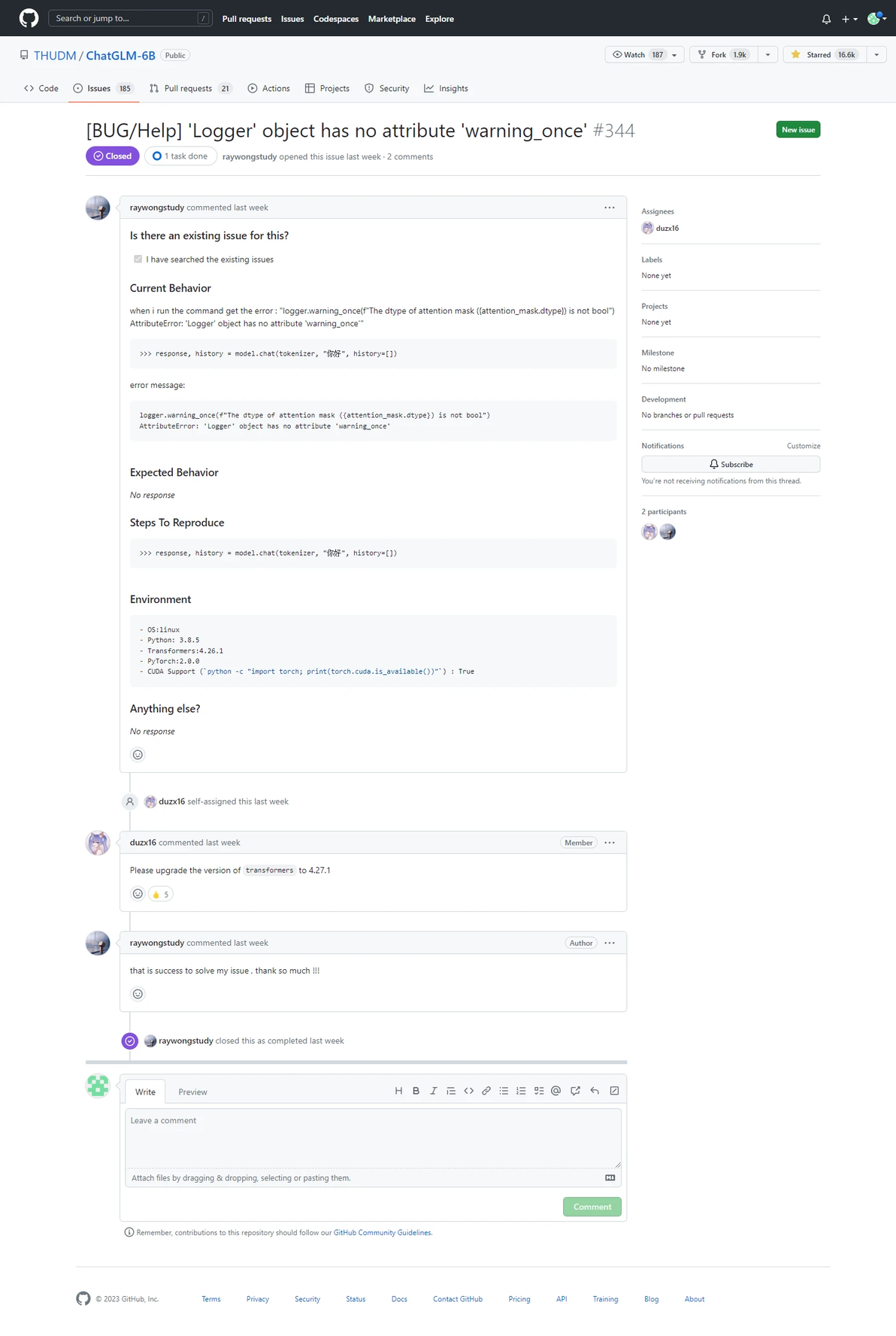Add a task list in comment editor

539,1091
